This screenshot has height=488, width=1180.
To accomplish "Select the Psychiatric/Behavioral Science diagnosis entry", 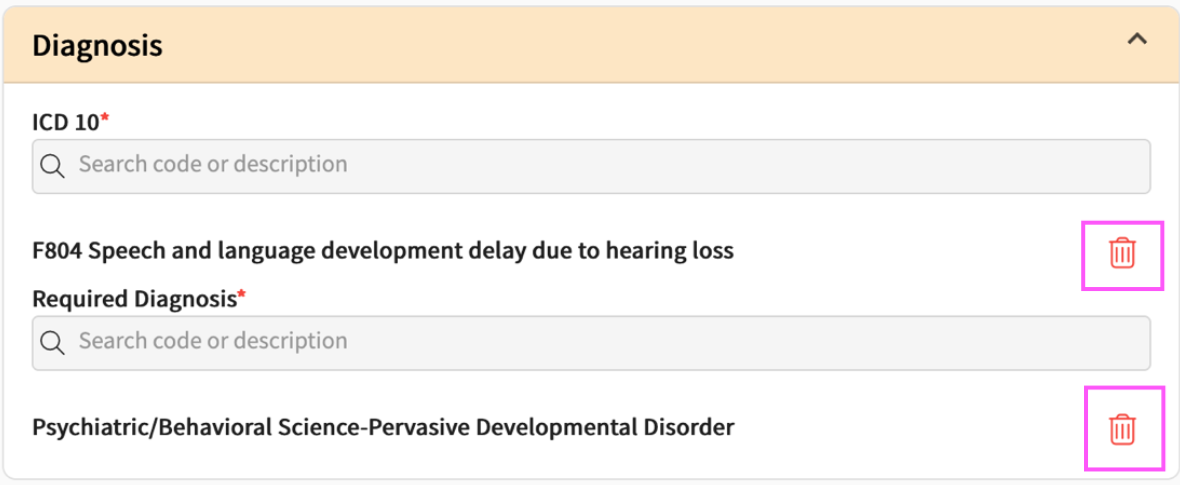I will [x=383, y=428].
